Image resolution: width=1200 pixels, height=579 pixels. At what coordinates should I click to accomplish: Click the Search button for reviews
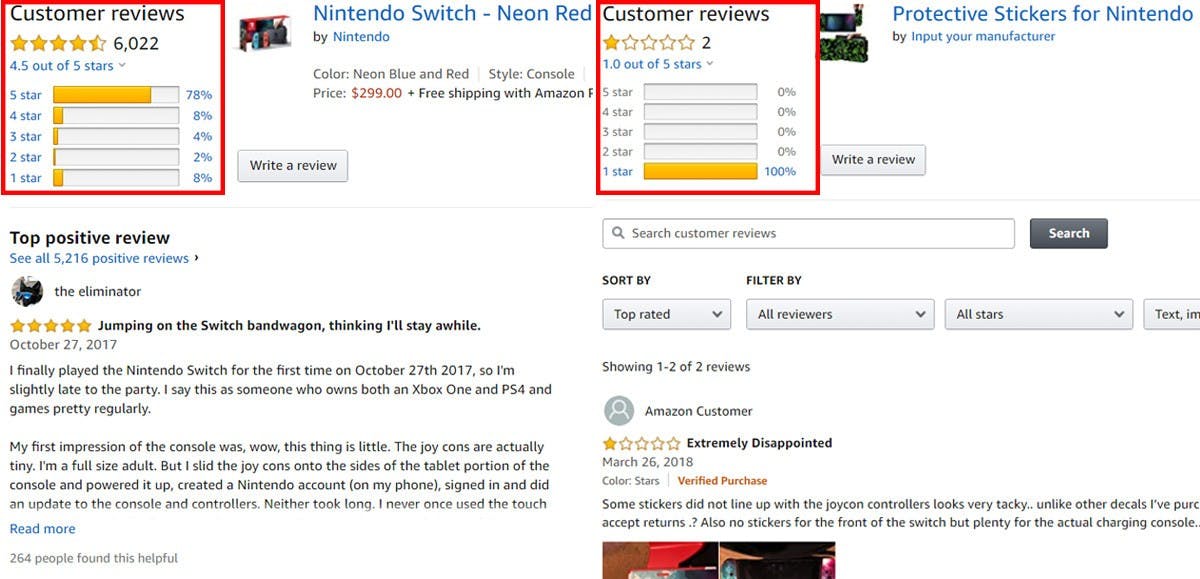pyautogui.click(x=1069, y=233)
